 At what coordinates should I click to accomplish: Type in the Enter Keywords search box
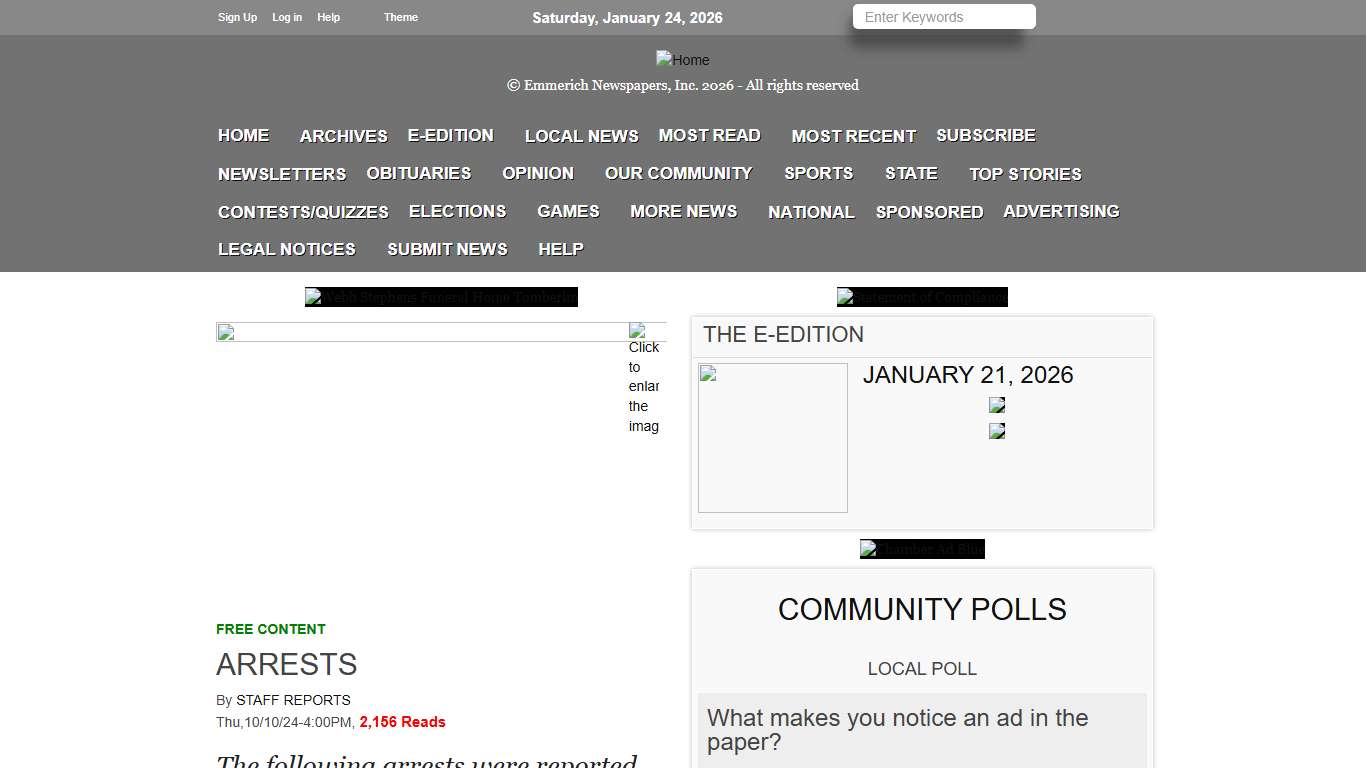click(943, 17)
